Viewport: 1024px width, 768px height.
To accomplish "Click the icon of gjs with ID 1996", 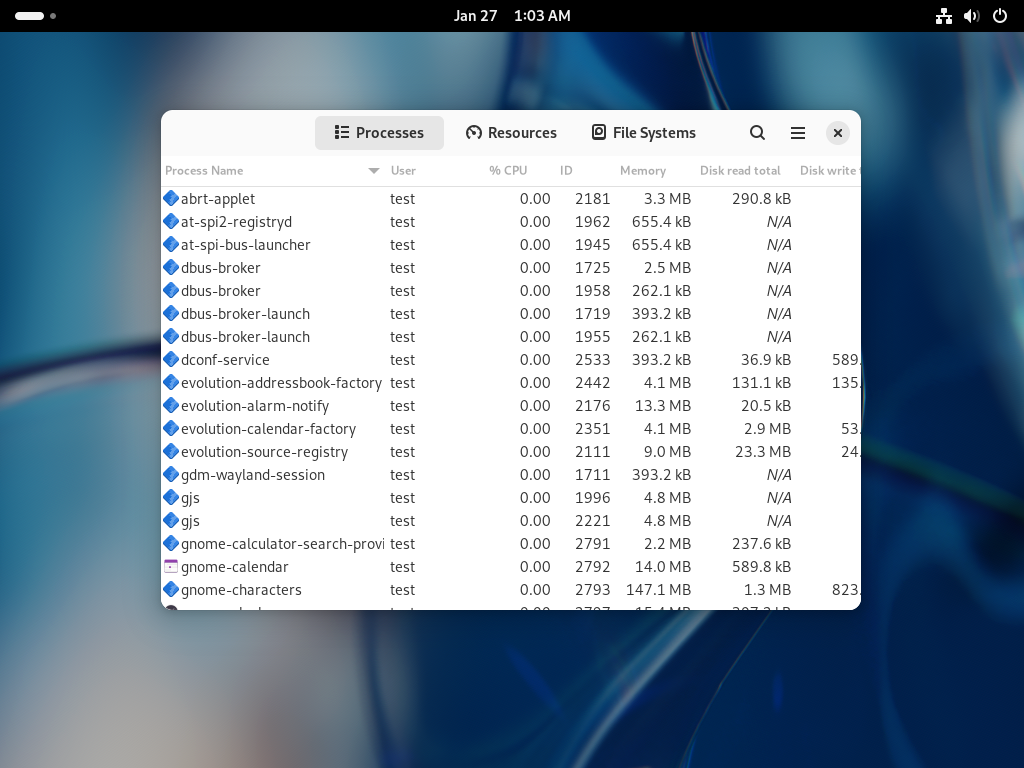I will tap(171, 498).
